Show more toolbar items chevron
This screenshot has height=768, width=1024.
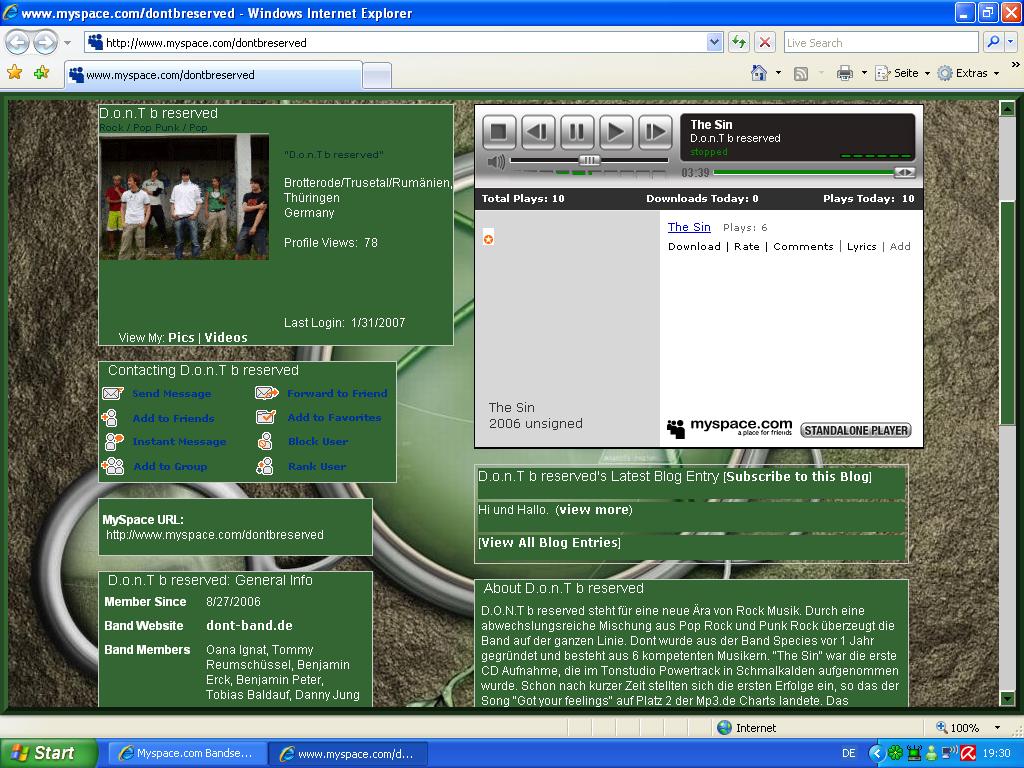tap(1015, 65)
